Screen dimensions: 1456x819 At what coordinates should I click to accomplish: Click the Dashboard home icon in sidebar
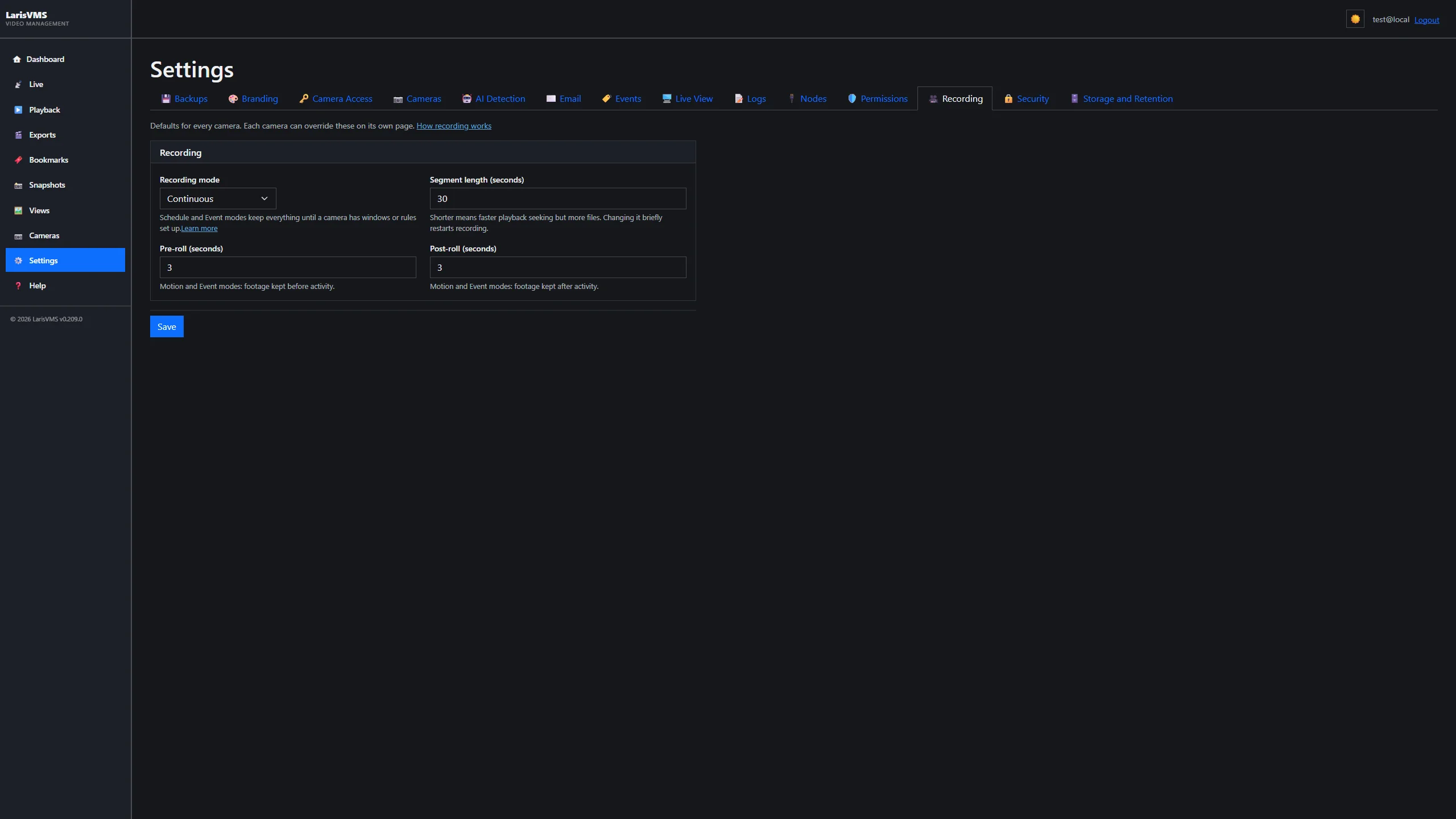[17, 59]
